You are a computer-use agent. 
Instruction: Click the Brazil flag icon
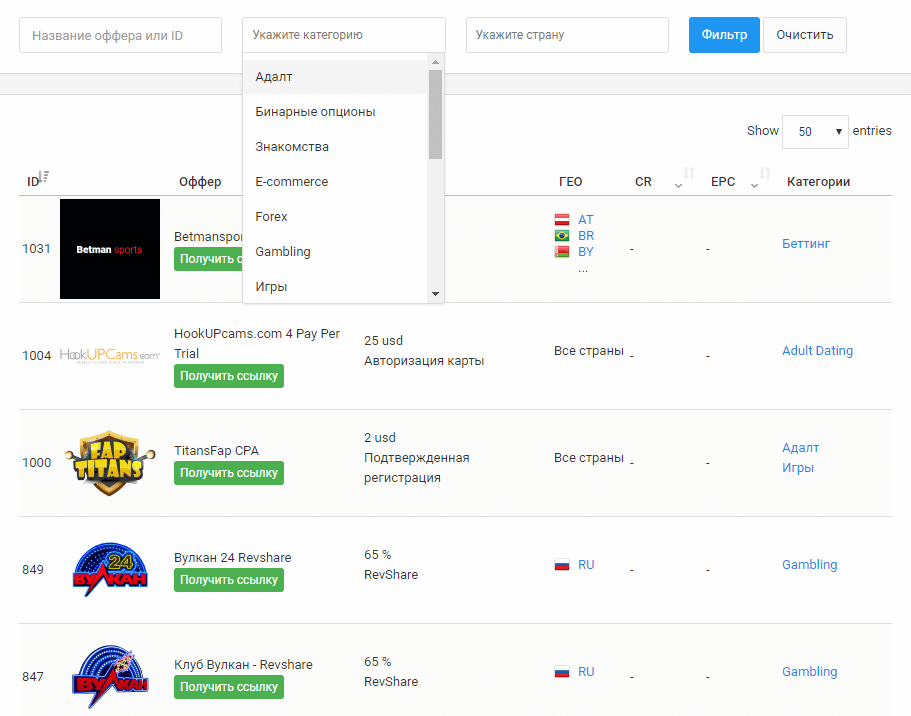[x=562, y=235]
